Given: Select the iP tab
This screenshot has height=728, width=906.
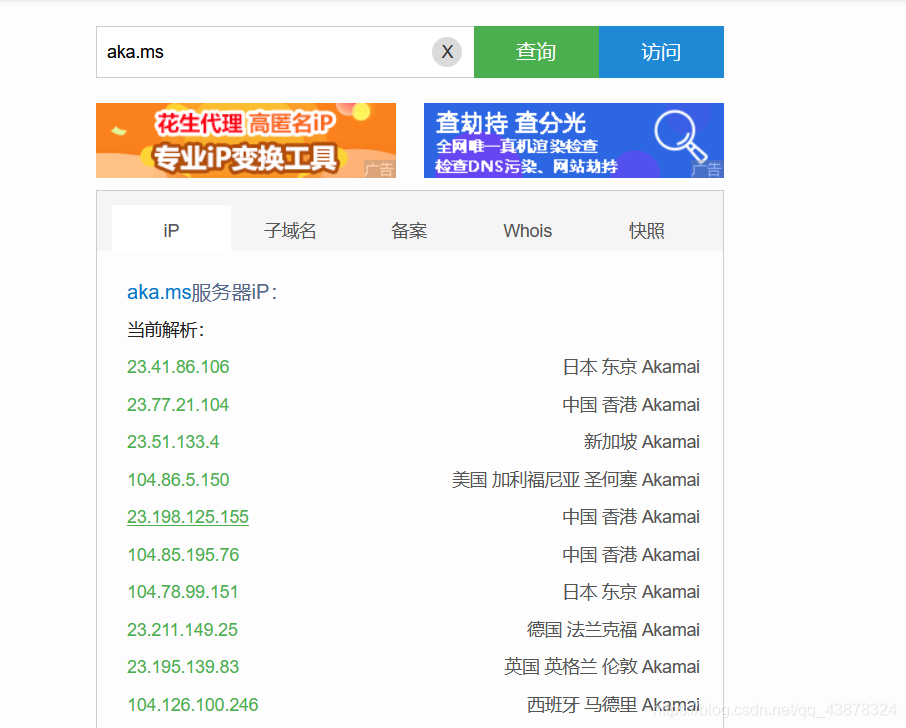Looking at the screenshot, I should tap(171, 229).
